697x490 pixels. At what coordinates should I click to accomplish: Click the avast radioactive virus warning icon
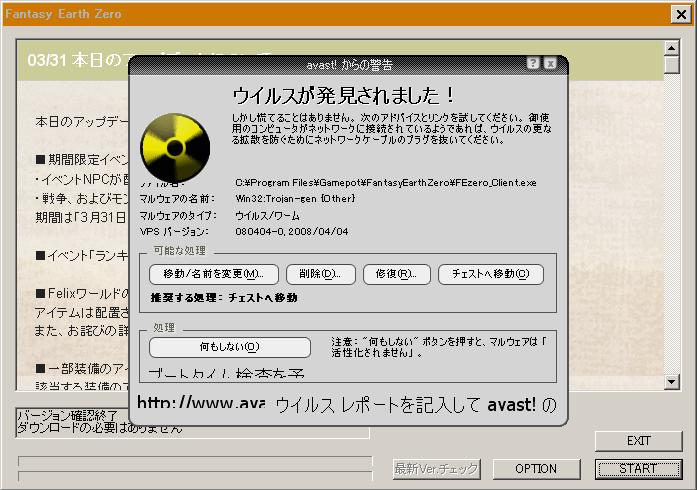(175, 148)
